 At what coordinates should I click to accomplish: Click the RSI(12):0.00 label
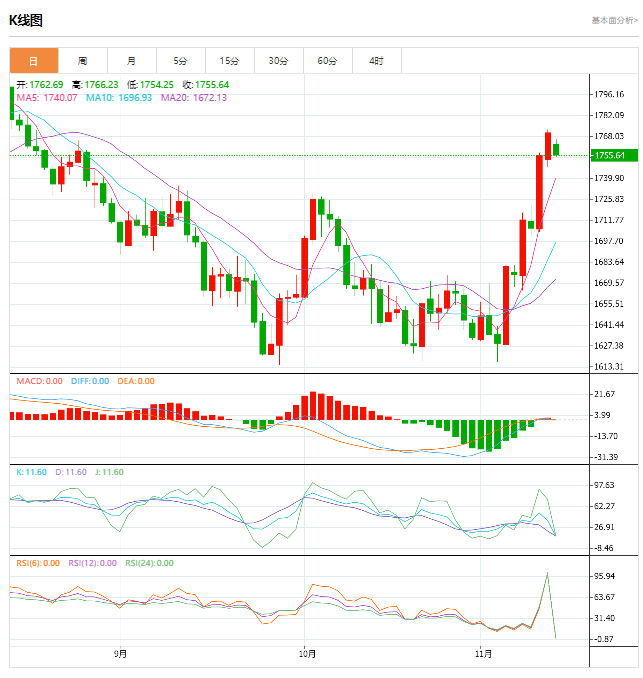coord(93,563)
